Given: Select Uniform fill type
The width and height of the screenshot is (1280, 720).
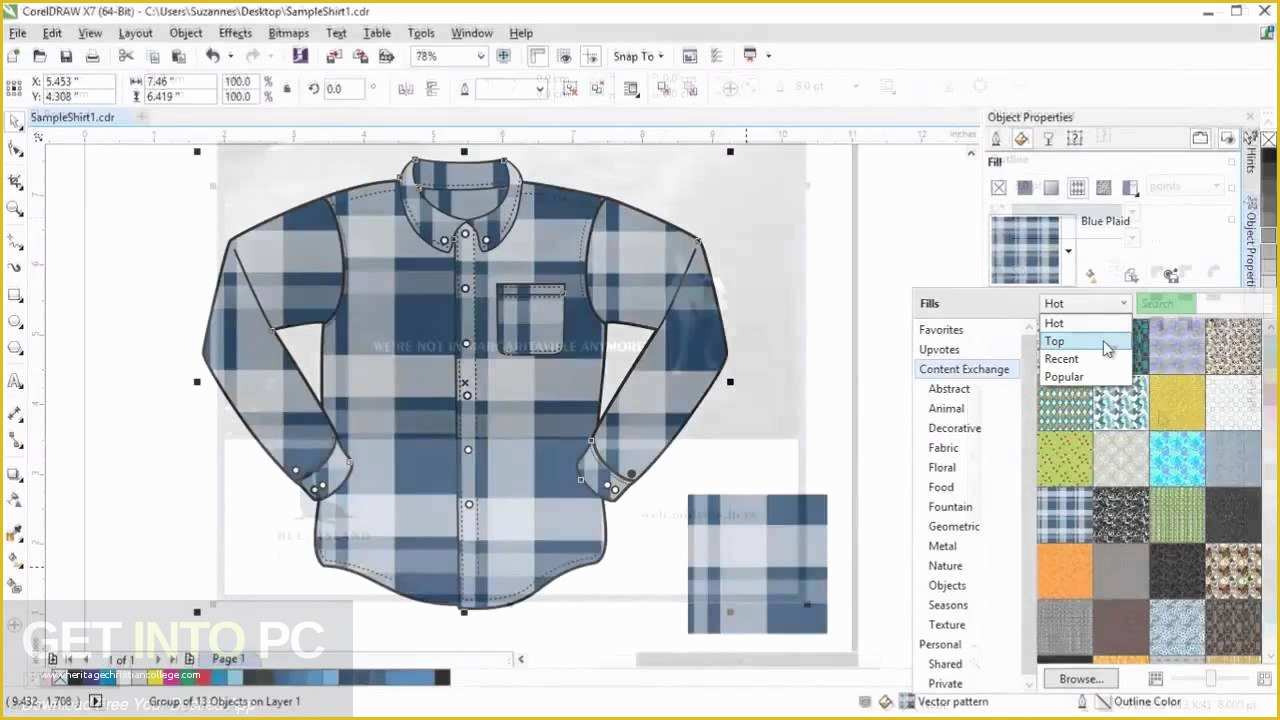Looking at the screenshot, I should point(1025,187).
